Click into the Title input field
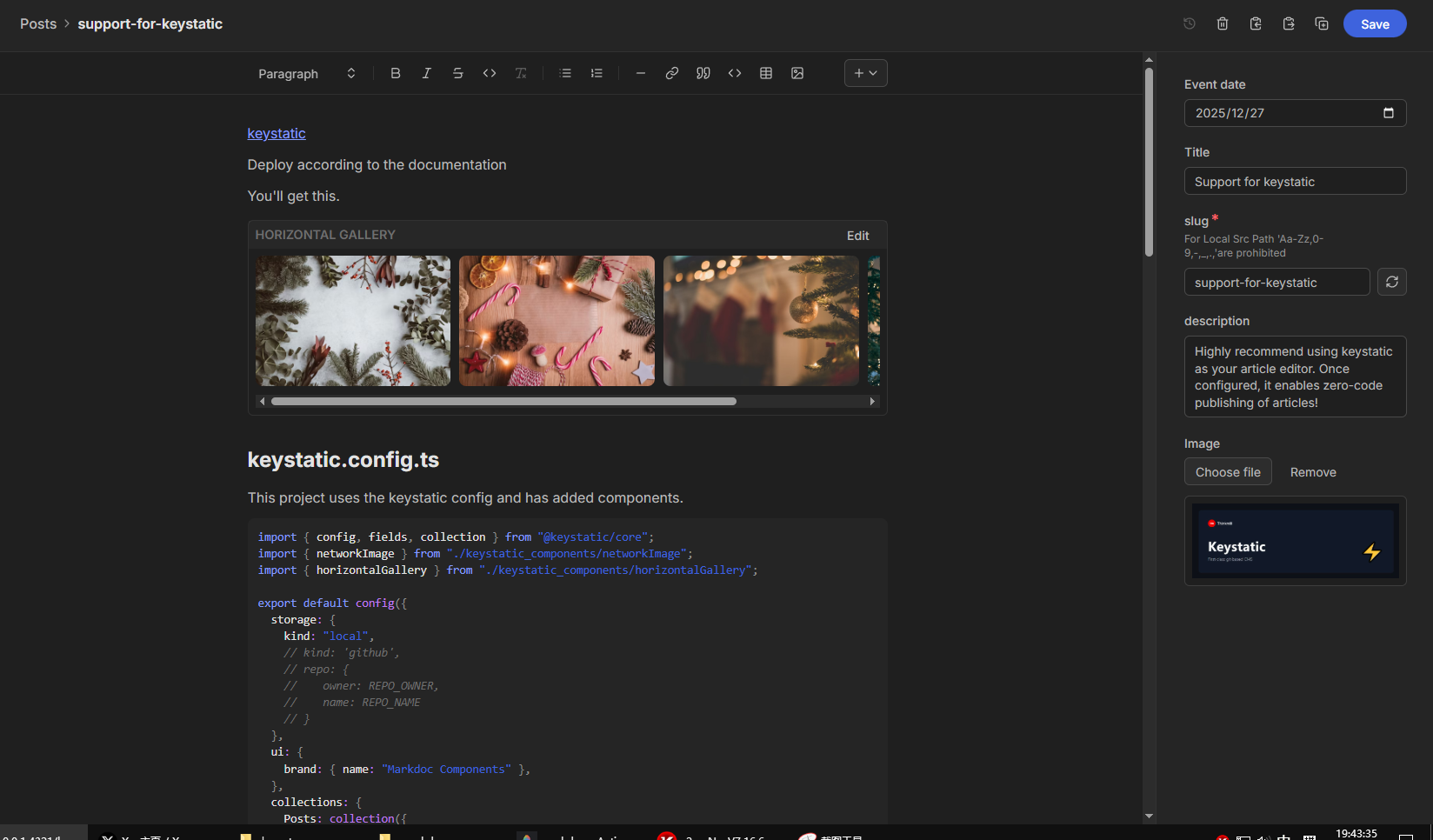The width and height of the screenshot is (1433, 840). tap(1295, 181)
